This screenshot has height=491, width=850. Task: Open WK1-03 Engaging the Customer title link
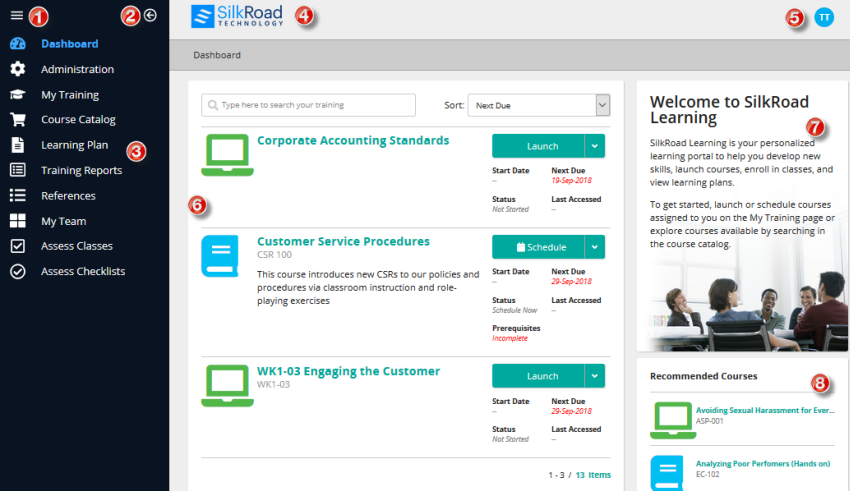pos(348,371)
